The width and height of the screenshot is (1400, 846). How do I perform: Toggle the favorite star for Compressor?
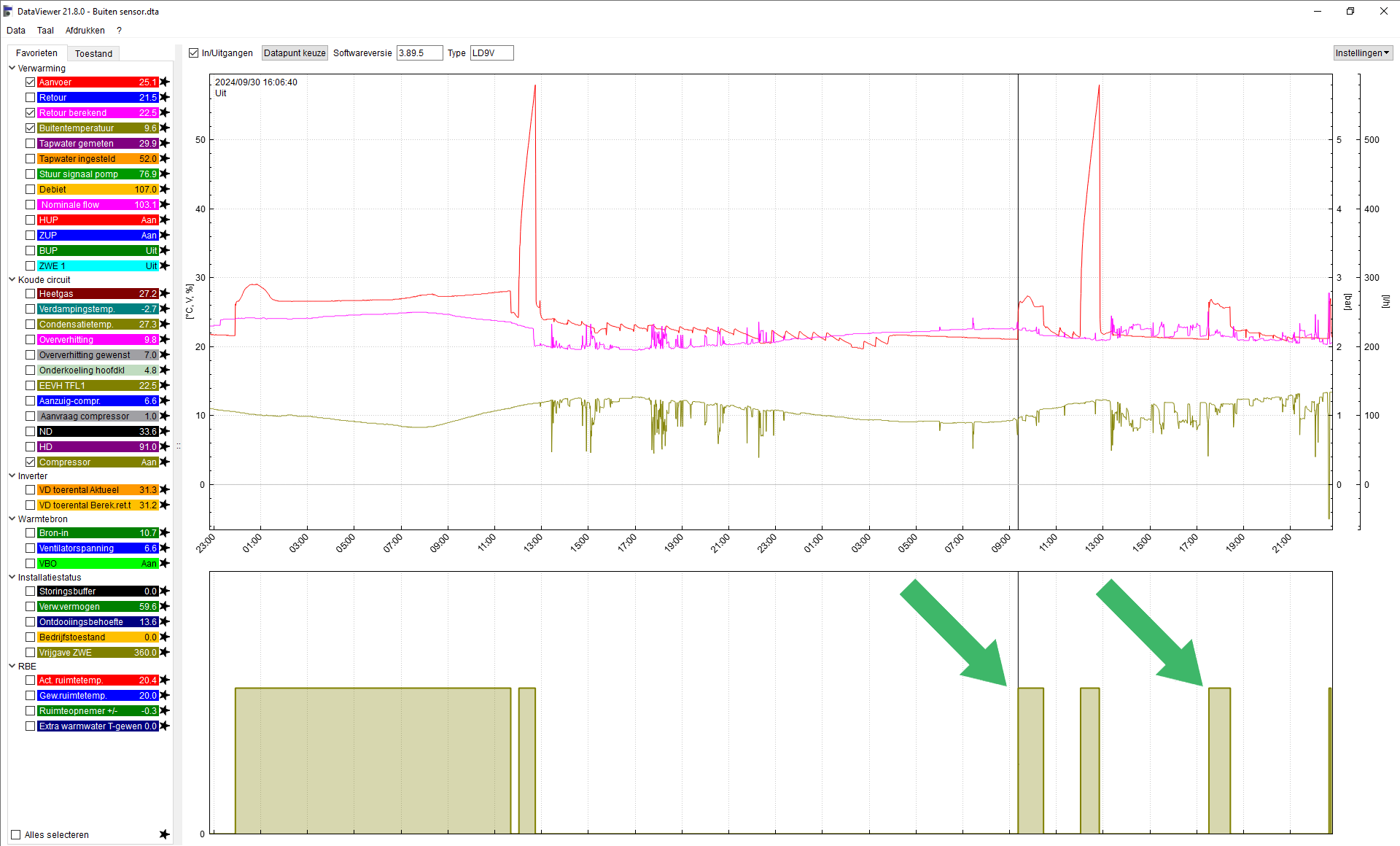pyautogui.click(x=165, y=462)
